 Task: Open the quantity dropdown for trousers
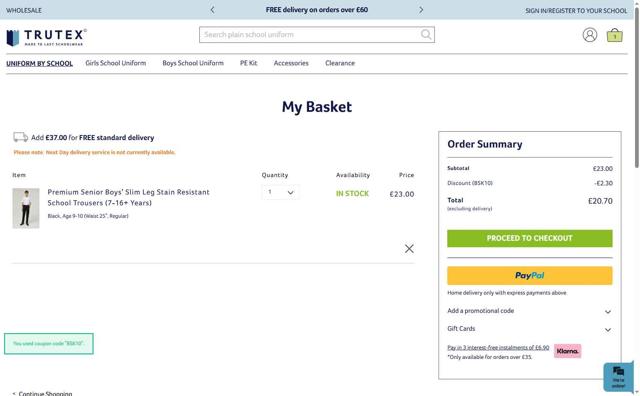[280, 192]
